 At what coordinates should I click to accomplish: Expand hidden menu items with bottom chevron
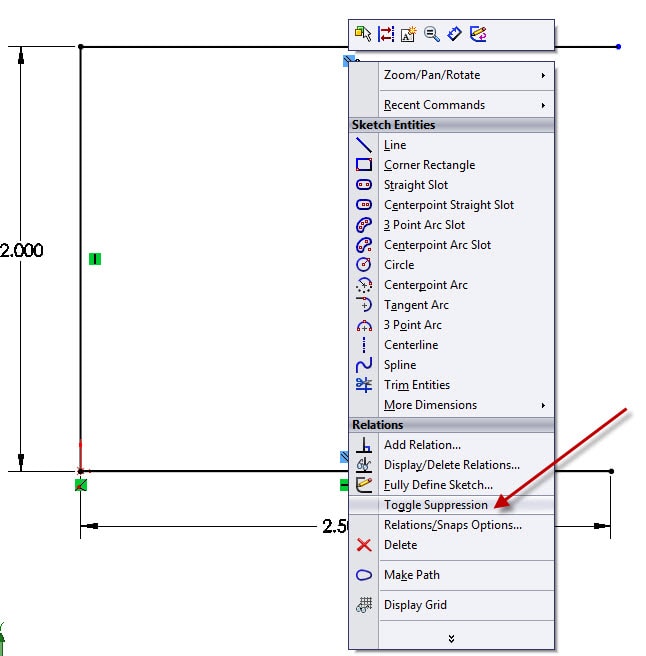coord(451,638)
